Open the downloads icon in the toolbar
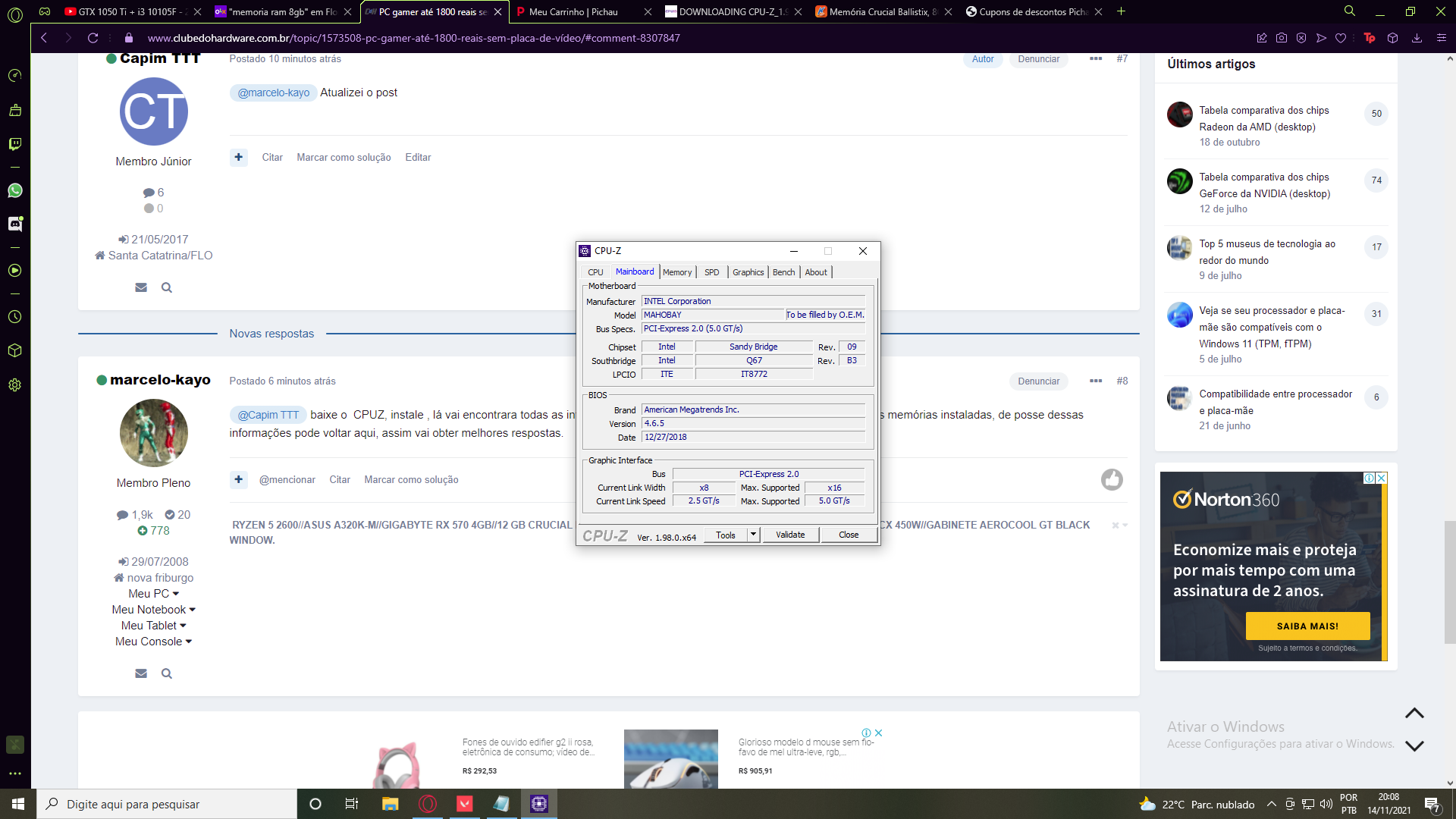Image resolution: width=1456 pixels, height=819 pixels. (1417, 38)
